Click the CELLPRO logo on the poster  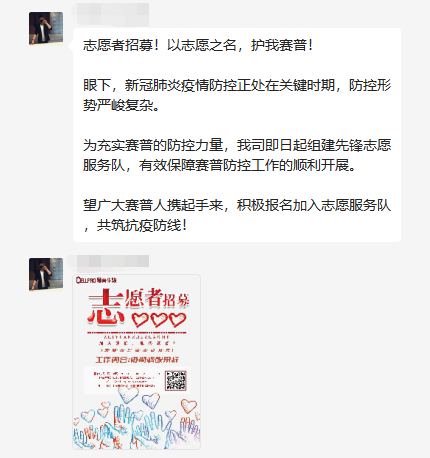pos(96,280)
